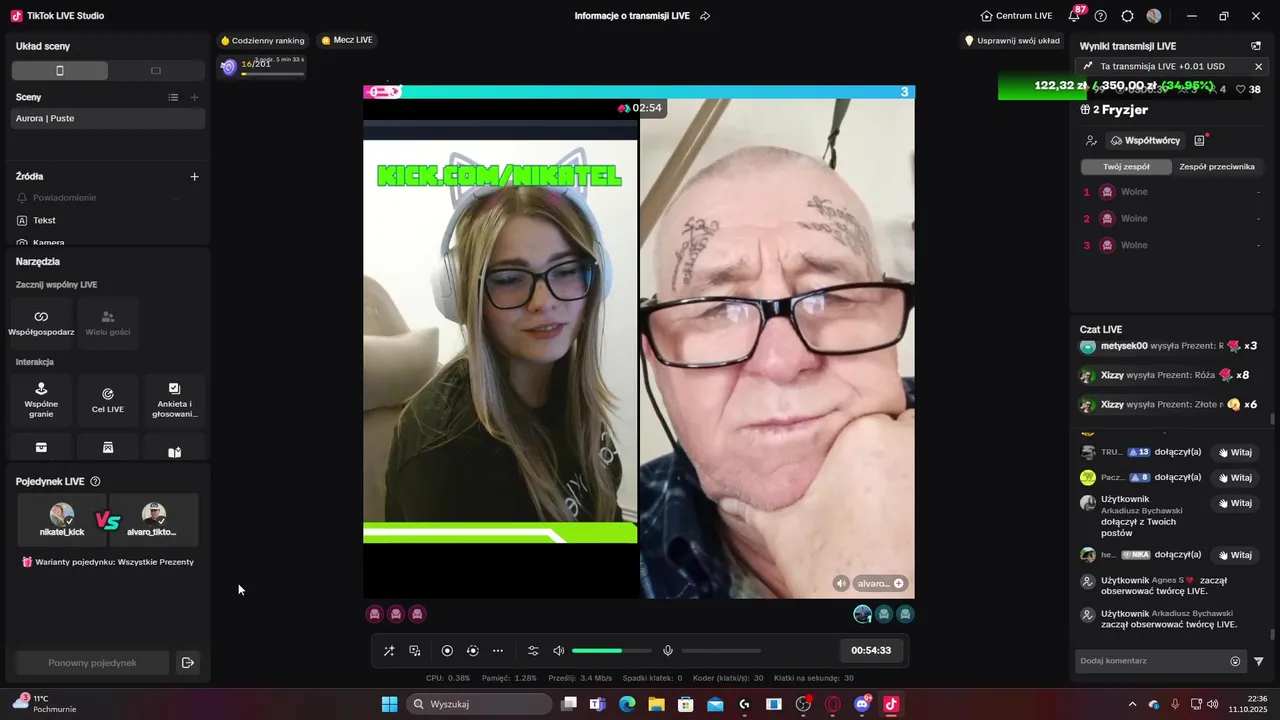
Task: Select team slot 1 Wolne
Action: [x=1172, y=192]
